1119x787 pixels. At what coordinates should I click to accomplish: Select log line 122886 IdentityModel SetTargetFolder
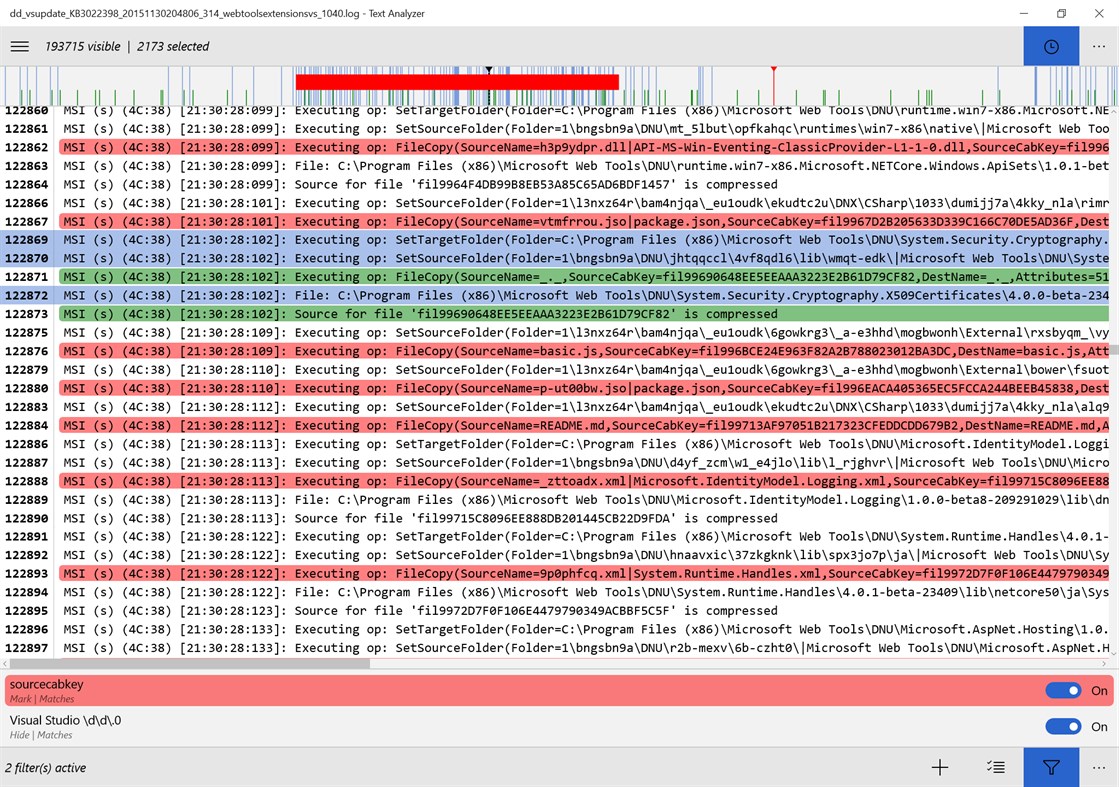pos(557,444)
